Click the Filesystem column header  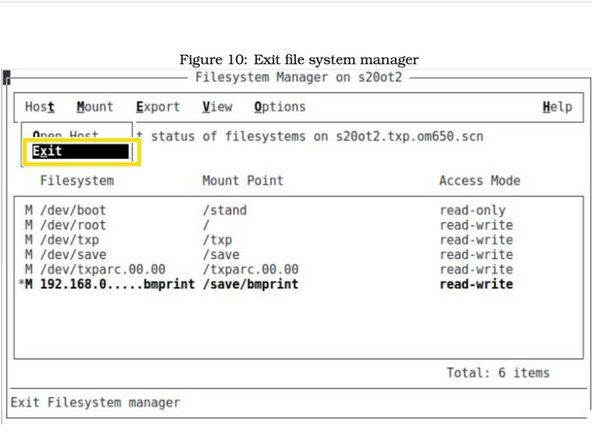click(x=77, y=180)
